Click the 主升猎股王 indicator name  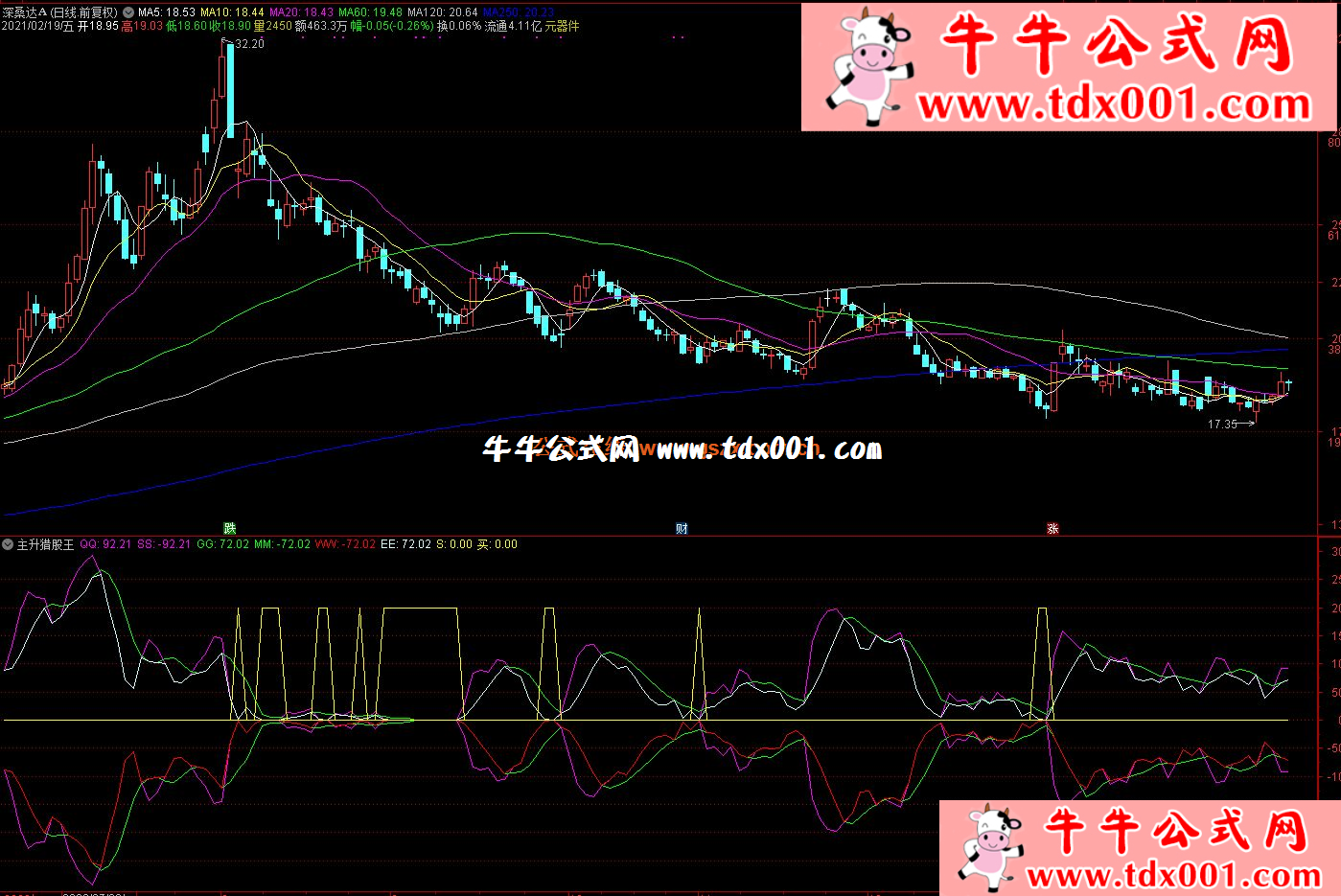(x=45, y=544)
